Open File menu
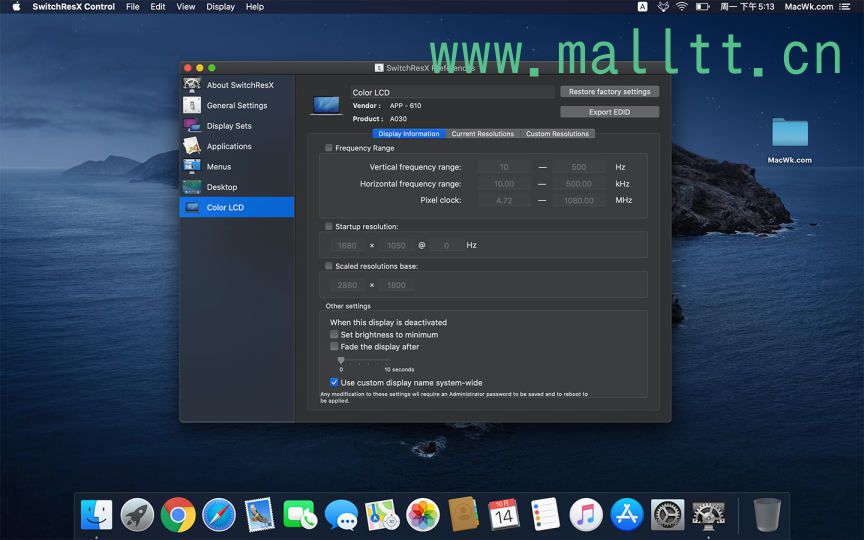Image resolution: width=864 pixels, height=540 pixels. pos(133,7)
